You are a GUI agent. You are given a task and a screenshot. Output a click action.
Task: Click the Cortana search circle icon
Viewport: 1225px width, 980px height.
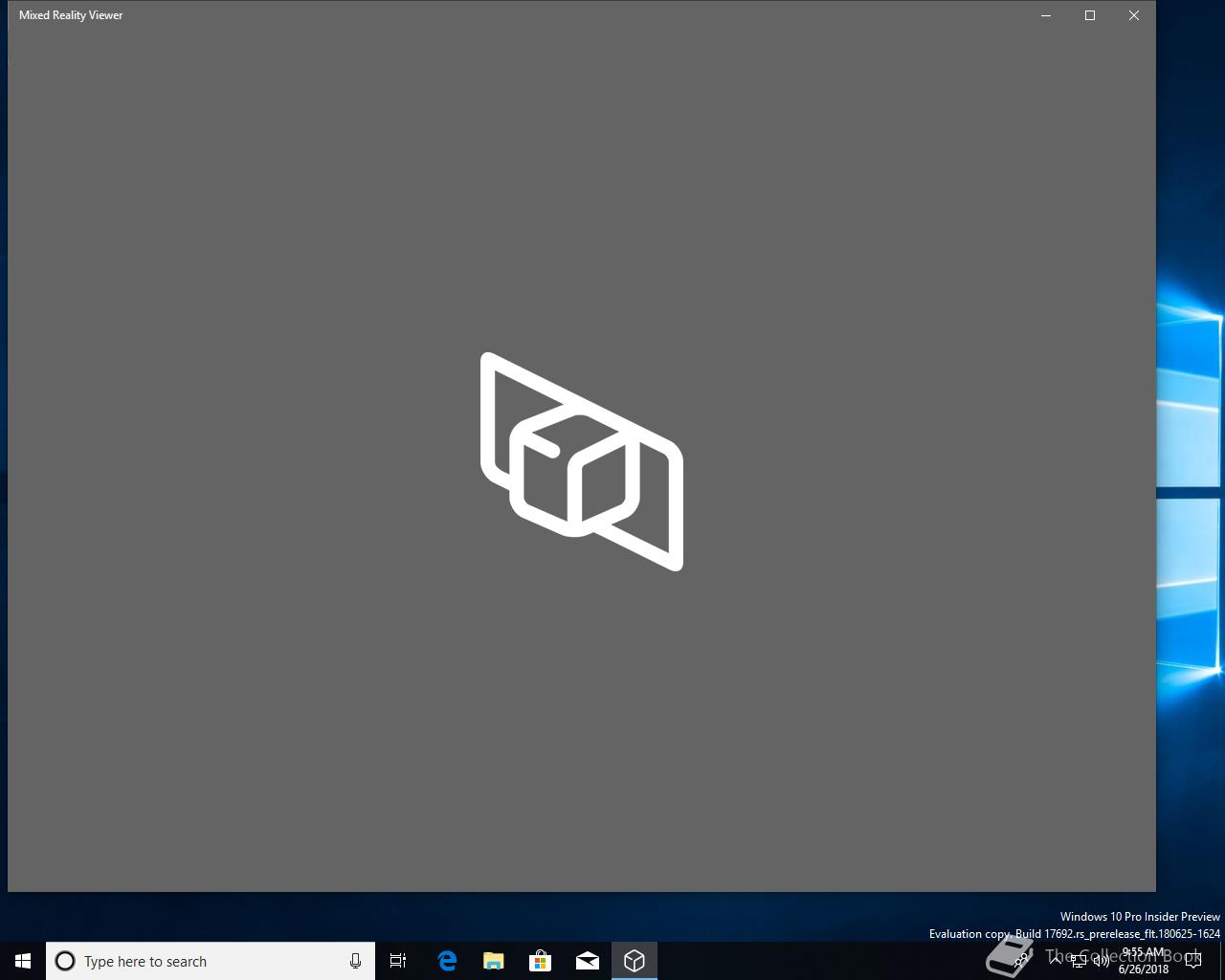tap(65, 961)
